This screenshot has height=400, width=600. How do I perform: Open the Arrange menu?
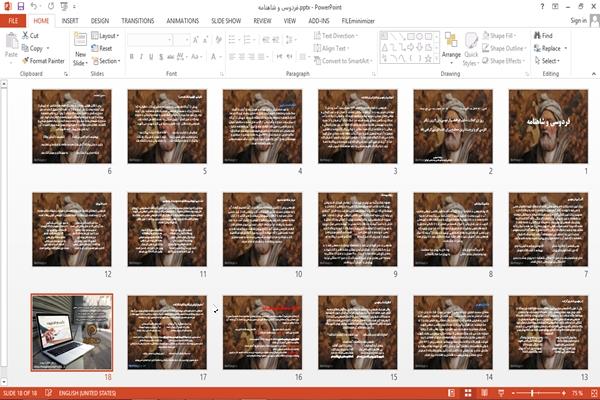pos(451,49)
